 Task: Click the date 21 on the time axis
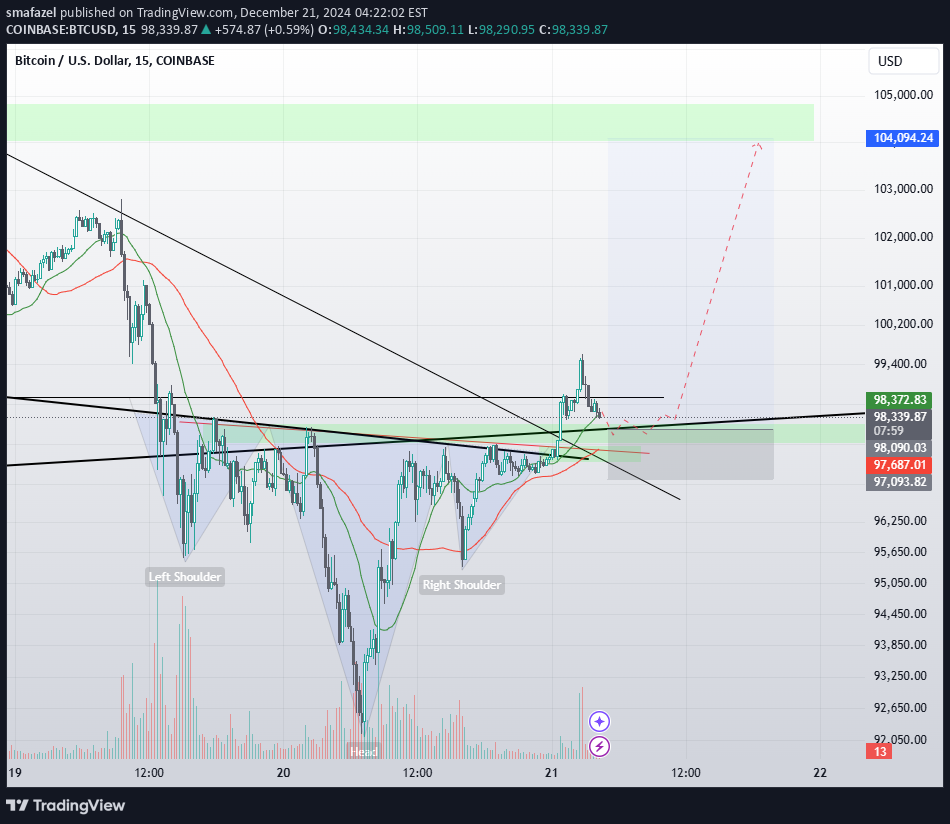(x=551, y=772)
